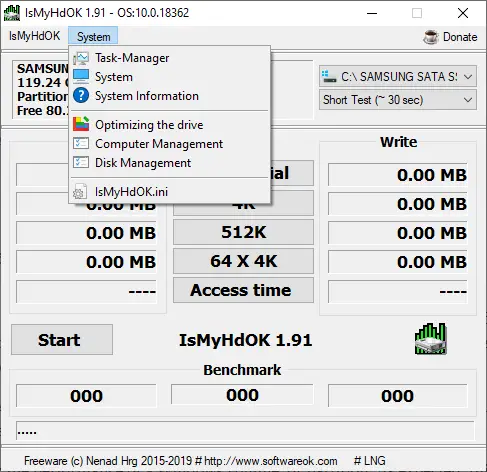Choose System entry in the dropdown menu
The width and height of the screenshot is (487, 472).
[x=169, y=77]
